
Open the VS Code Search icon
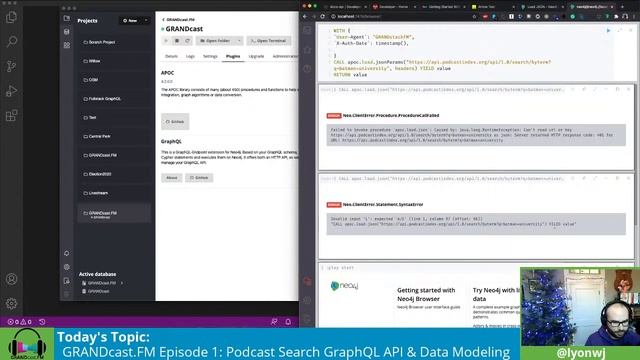(11, 42)
